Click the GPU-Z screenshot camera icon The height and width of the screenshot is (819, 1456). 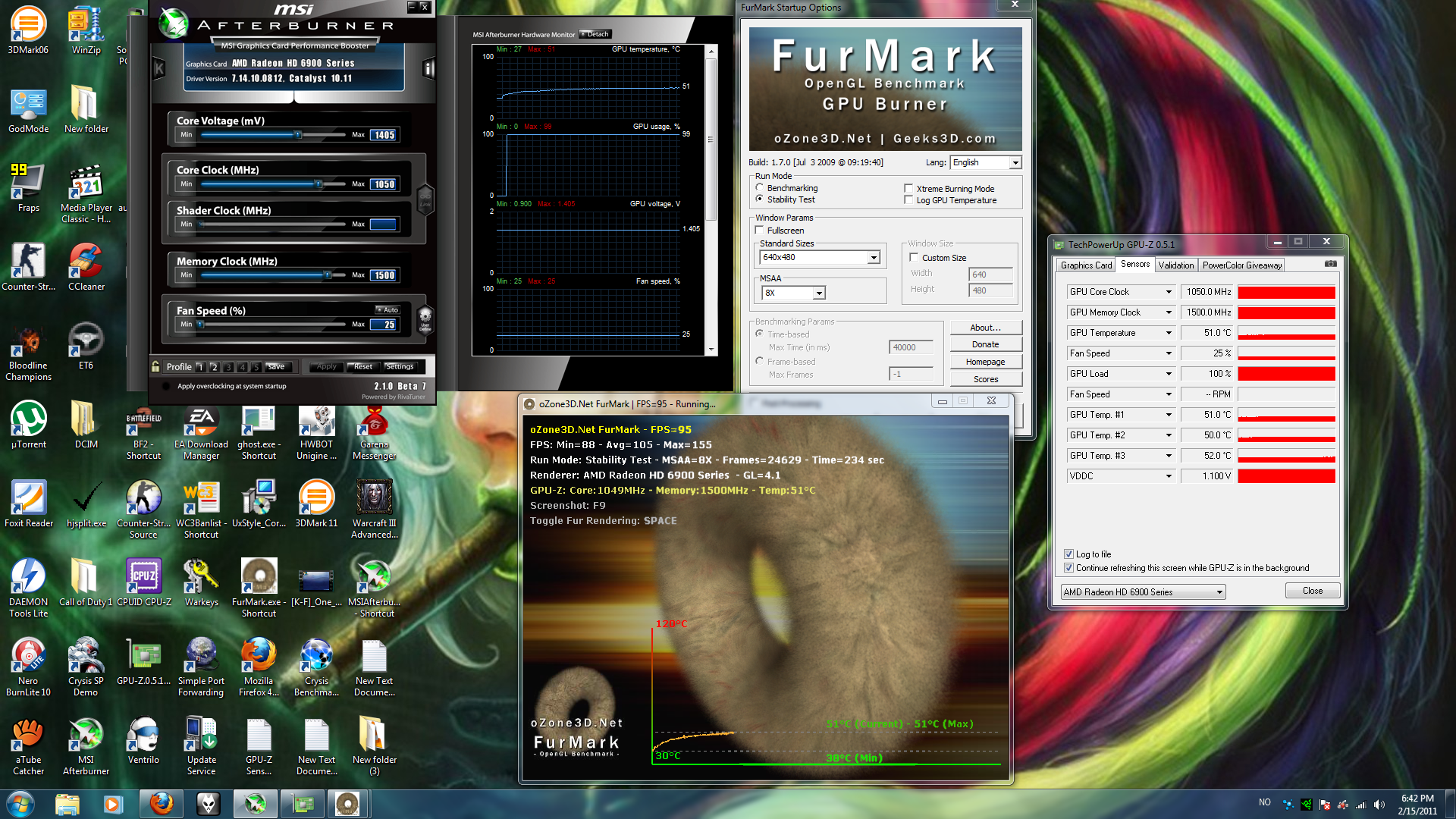(1330, 264)
